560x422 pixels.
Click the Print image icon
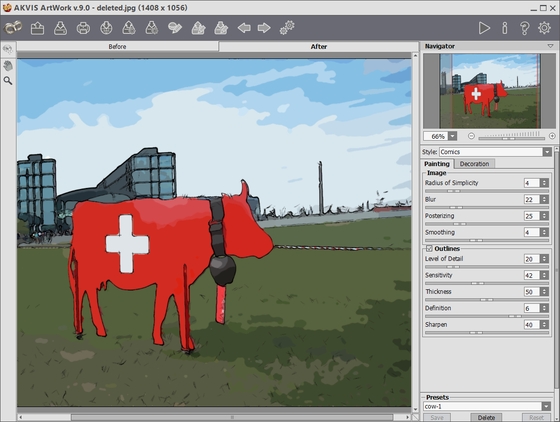[x=83, y=28]
